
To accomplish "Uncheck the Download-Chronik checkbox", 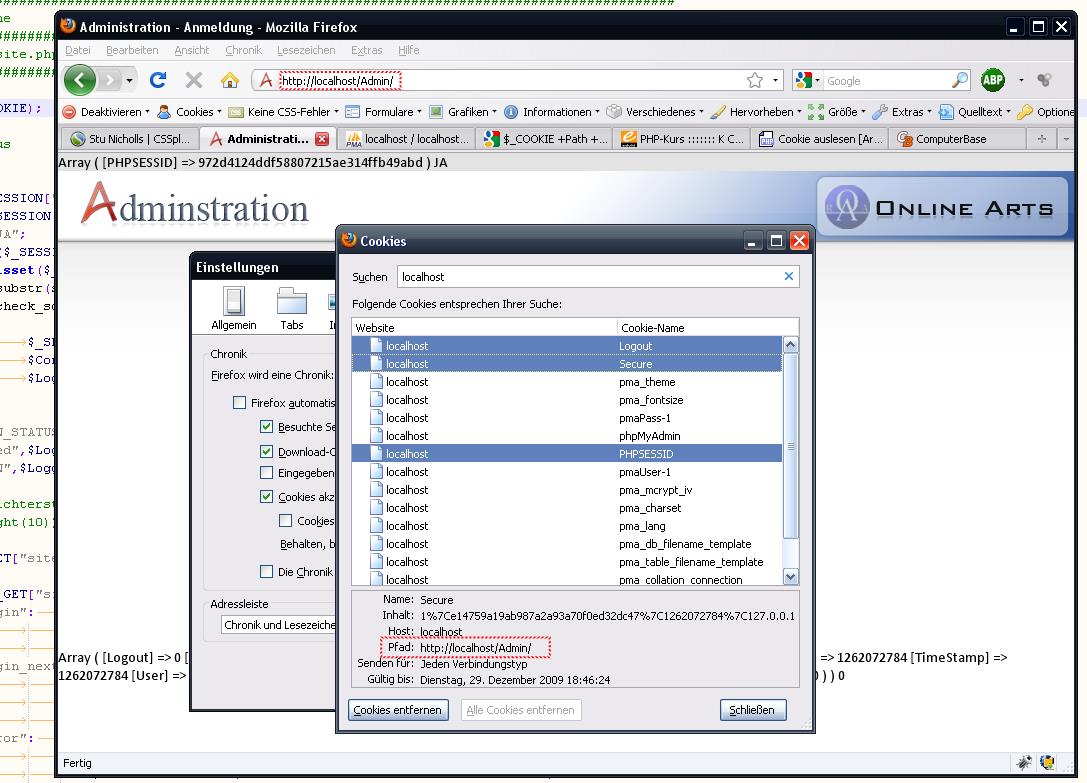I will pyautogui.click(x=266, y=451).
